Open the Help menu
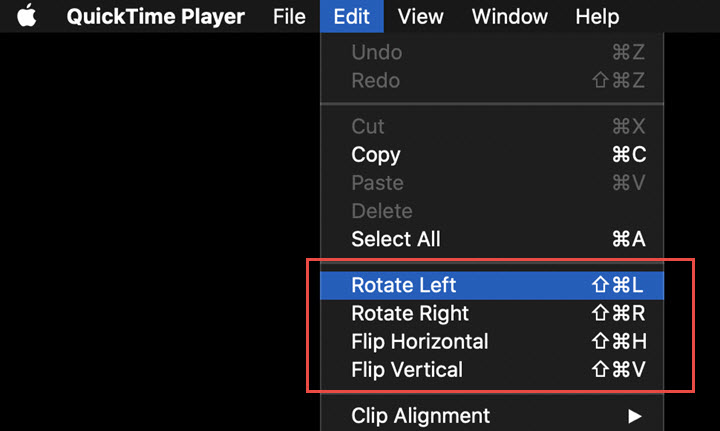The width and height of the screenshot is (720, 431). click(597, 17)
